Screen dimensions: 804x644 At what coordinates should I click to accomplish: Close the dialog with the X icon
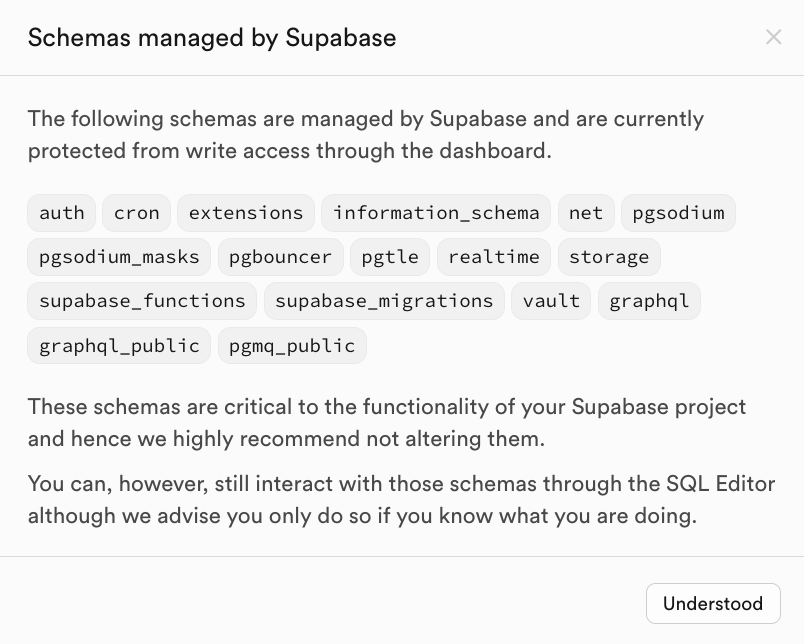(x=773, y=37)
